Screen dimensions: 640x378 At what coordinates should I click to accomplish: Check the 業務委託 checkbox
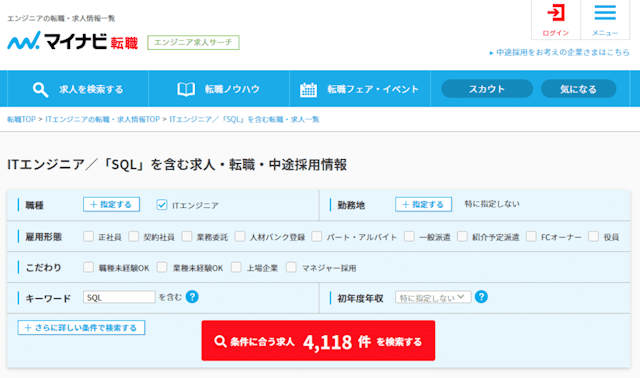(187, 236)
